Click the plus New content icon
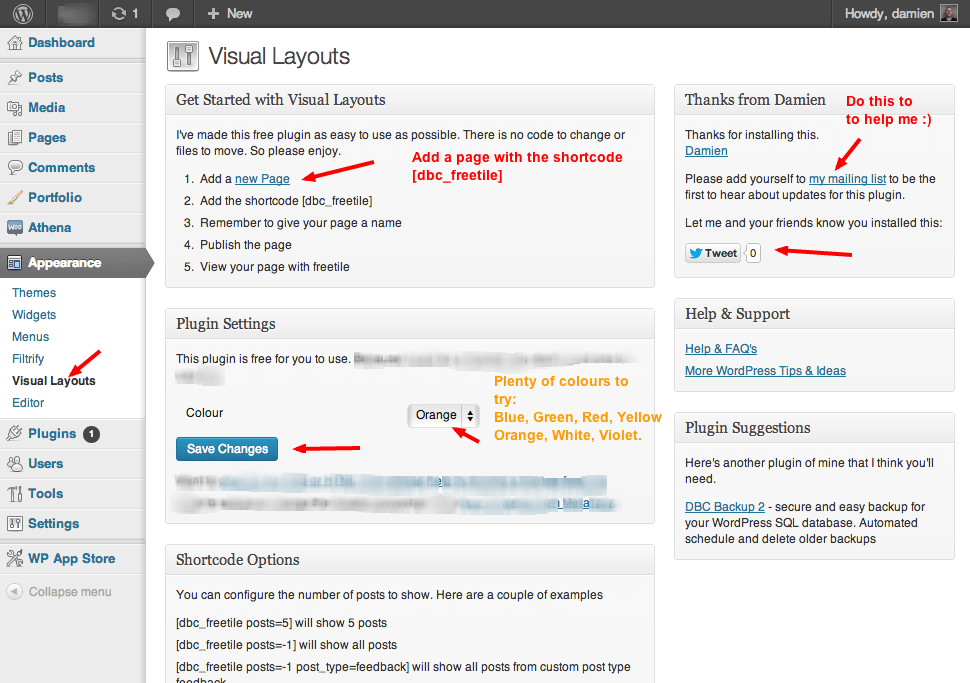Viewport: 970px width, 683px height. click(213, 14)
